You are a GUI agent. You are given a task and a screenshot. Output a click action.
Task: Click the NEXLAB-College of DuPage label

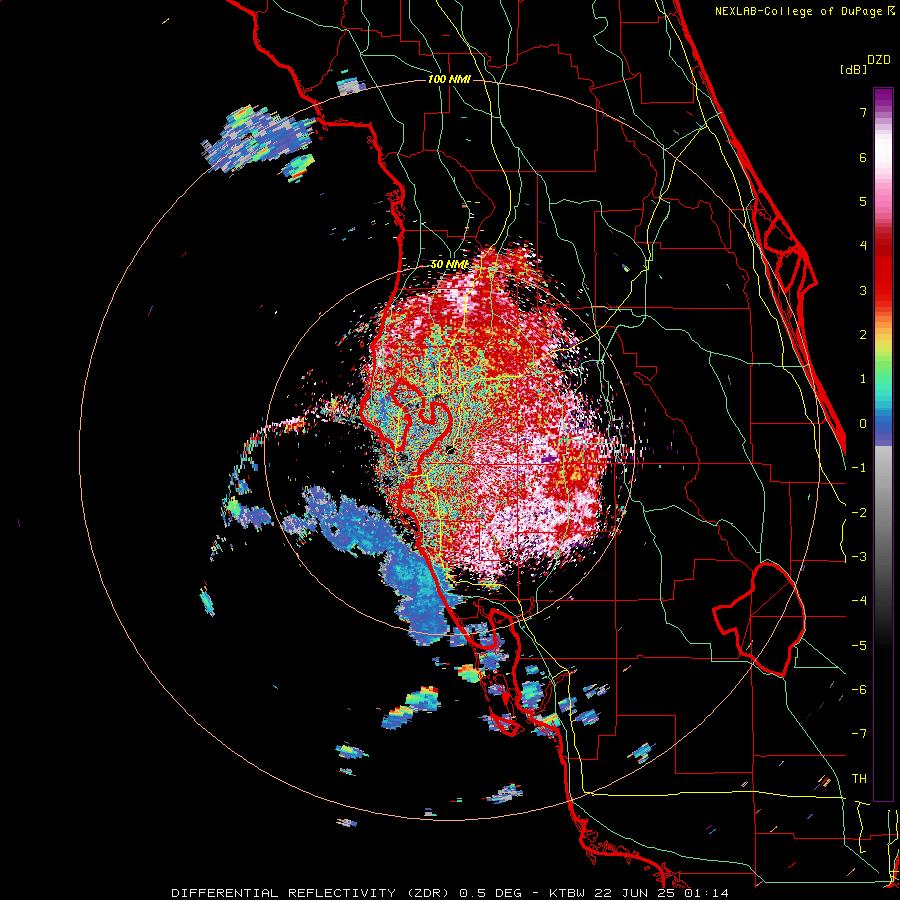pos(798,11)
